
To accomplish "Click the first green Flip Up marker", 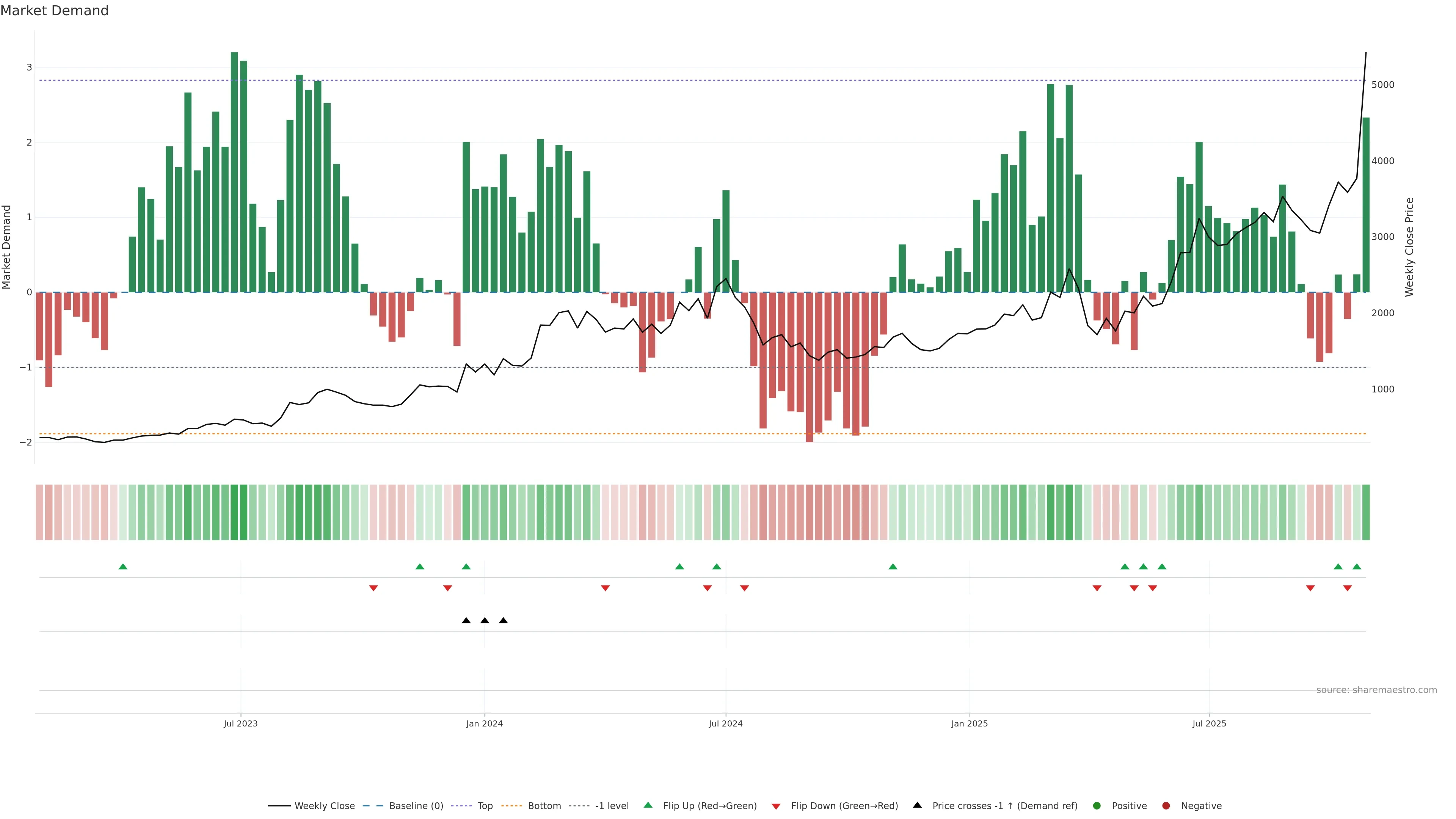I will tap(122, 566).
